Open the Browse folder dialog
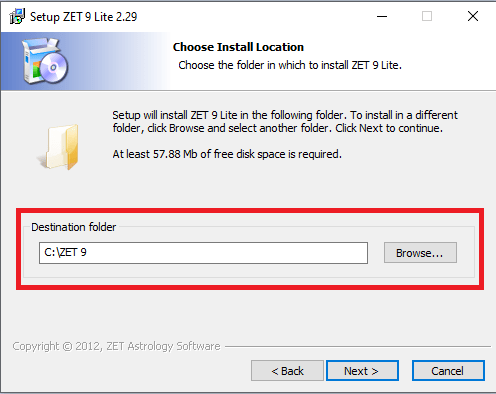Image resolution: width=496 pixels, height=394 pixels. pyautogui.click(x=420, y=253)
